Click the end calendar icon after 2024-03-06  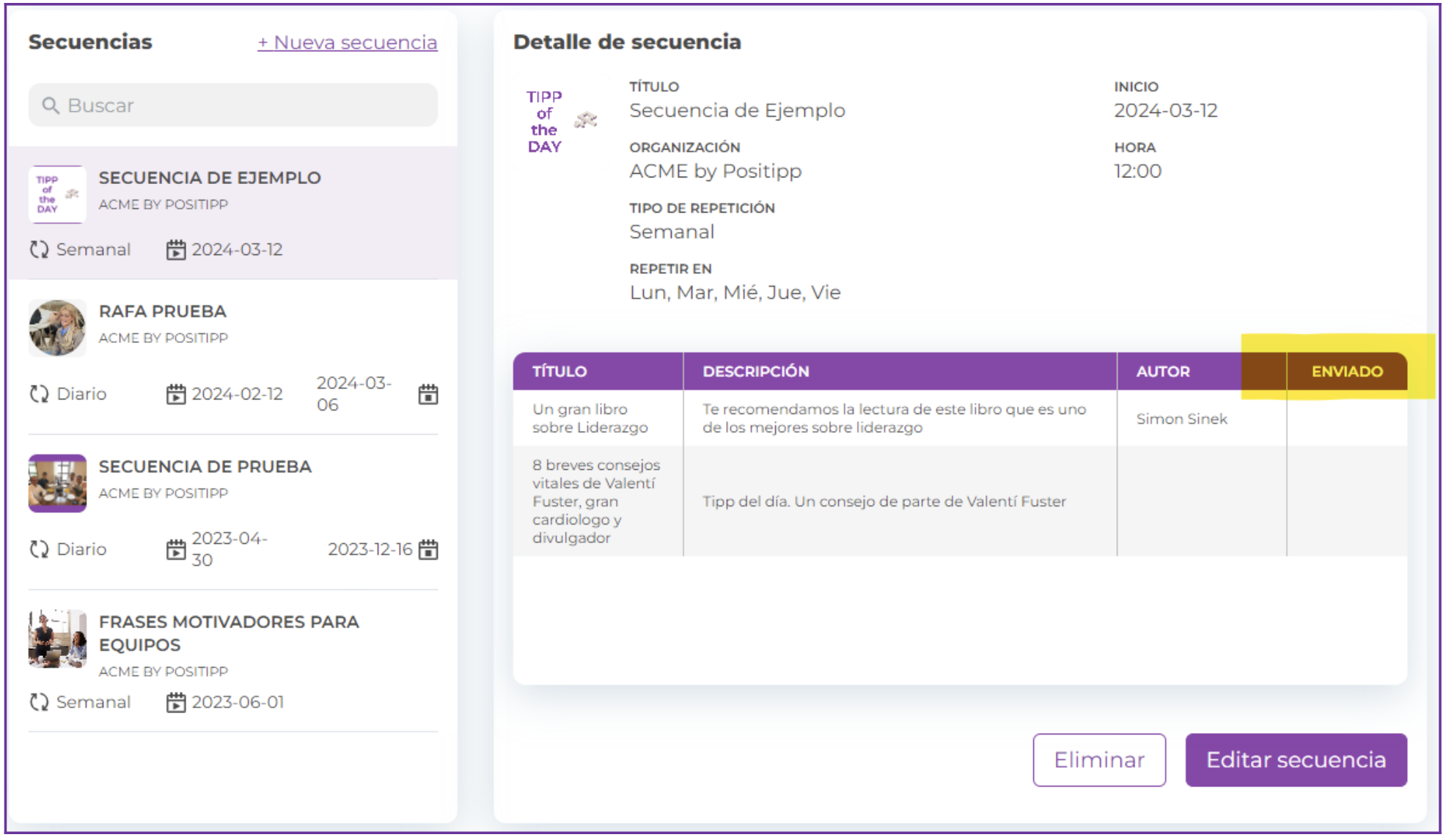(428, 394)
